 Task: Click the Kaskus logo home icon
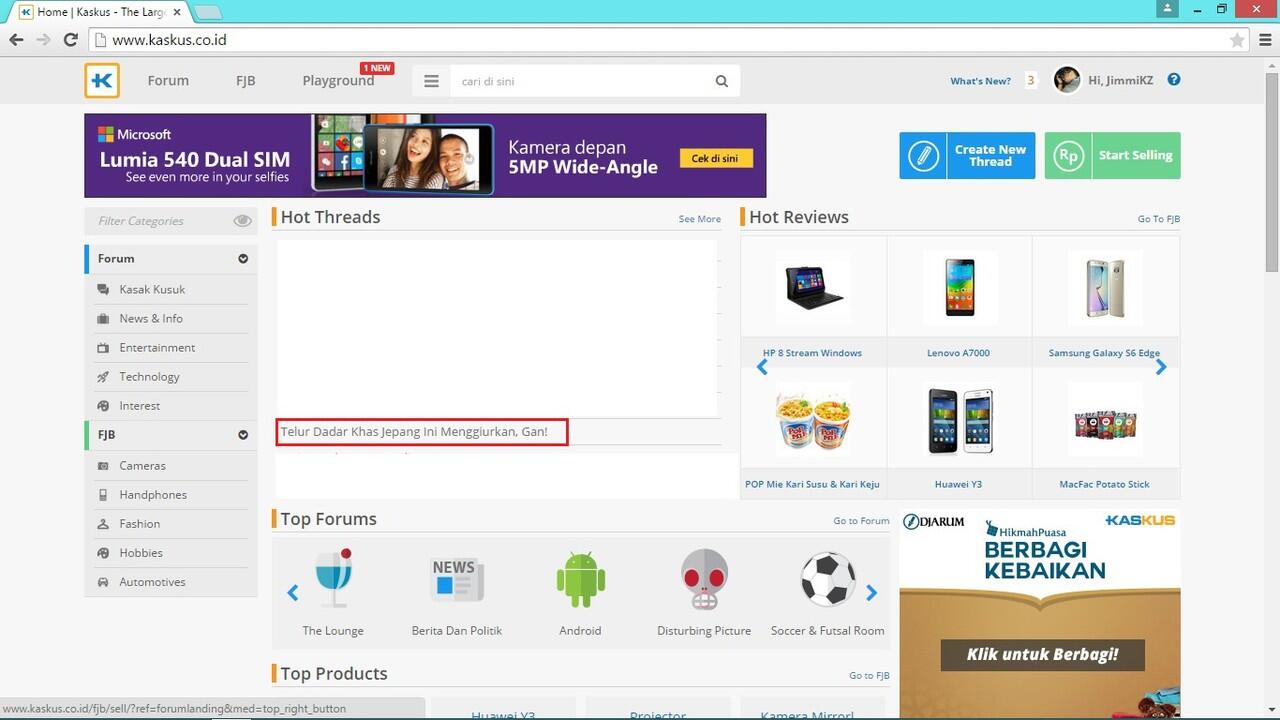tap(102, 81)
